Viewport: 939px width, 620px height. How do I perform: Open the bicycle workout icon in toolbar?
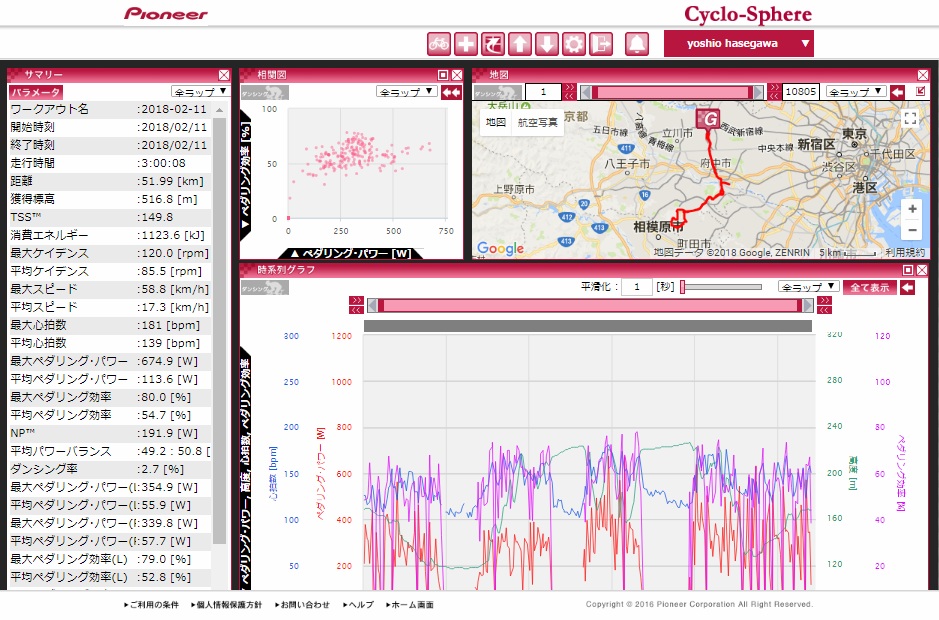[439, 44]
